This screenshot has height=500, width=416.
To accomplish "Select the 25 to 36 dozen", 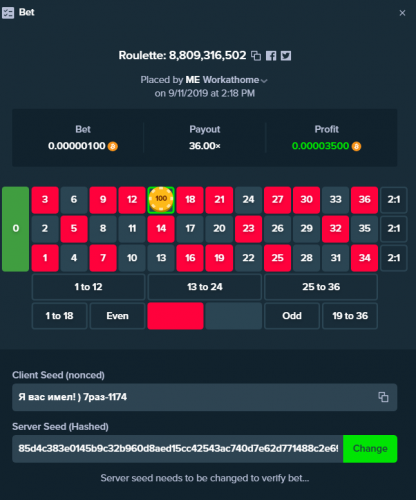I will pyautogui.click(x=321, y=287).
